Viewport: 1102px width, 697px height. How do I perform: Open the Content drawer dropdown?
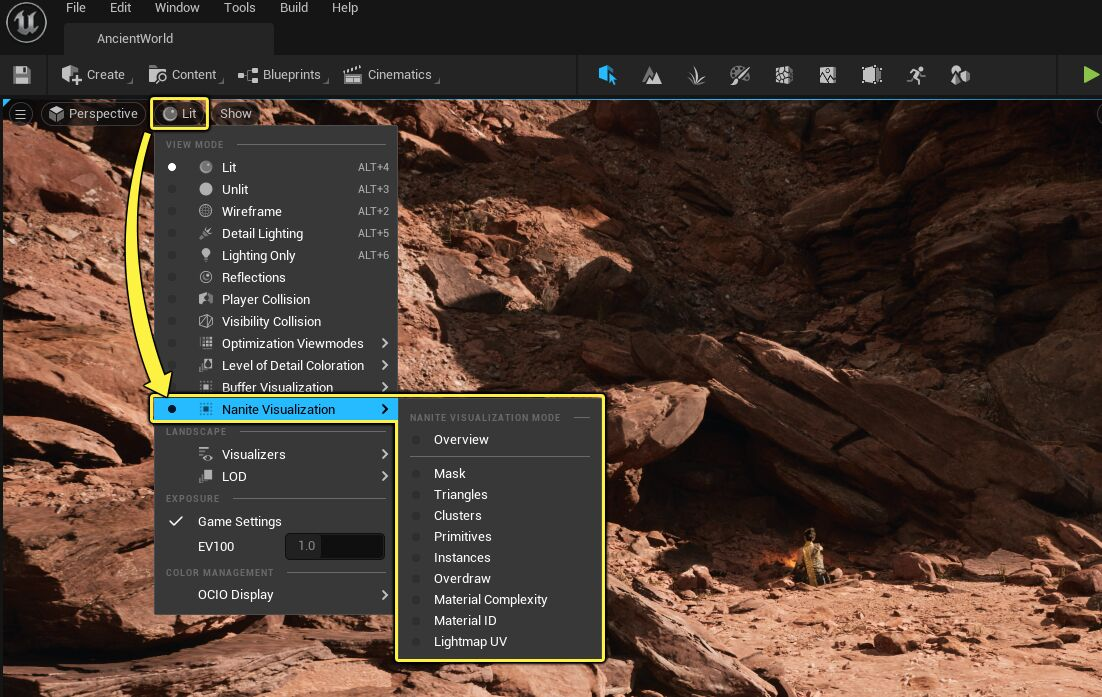point(186,75)
